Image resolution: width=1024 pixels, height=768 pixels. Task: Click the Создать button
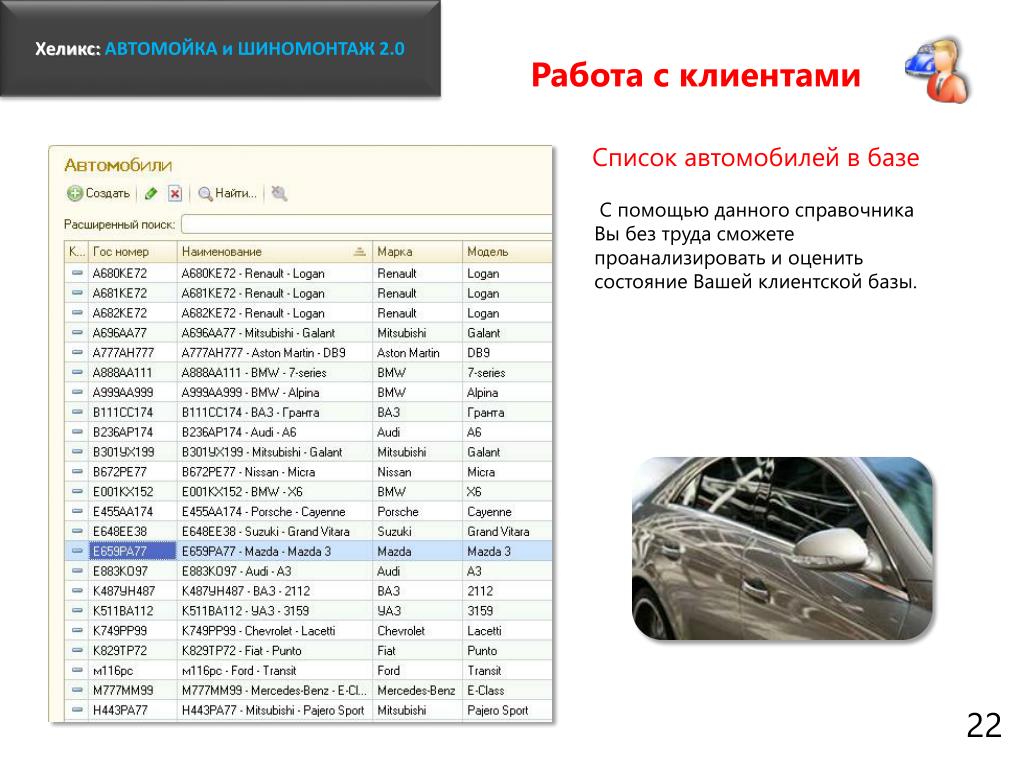click(99, 193)
